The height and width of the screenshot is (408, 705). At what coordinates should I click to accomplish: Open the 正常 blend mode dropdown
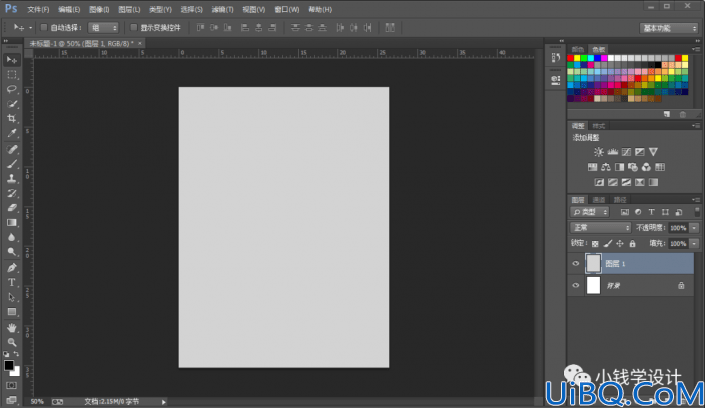pos(601,228)
